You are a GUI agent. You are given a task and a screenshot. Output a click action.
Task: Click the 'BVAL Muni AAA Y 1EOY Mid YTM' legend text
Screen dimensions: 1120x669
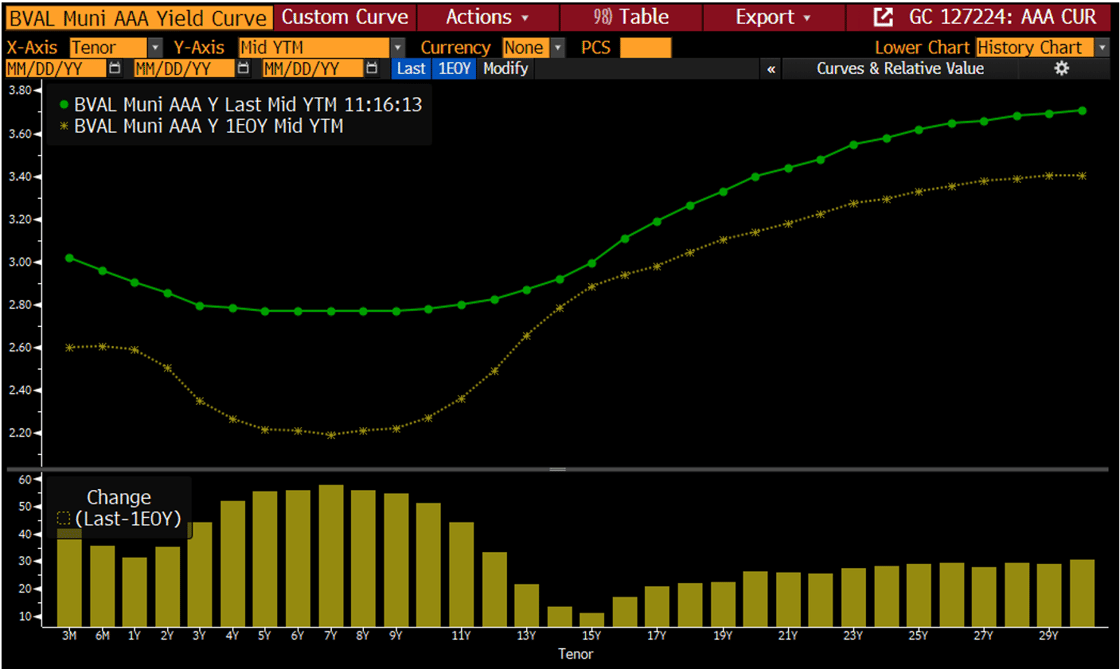click(209, 126)
